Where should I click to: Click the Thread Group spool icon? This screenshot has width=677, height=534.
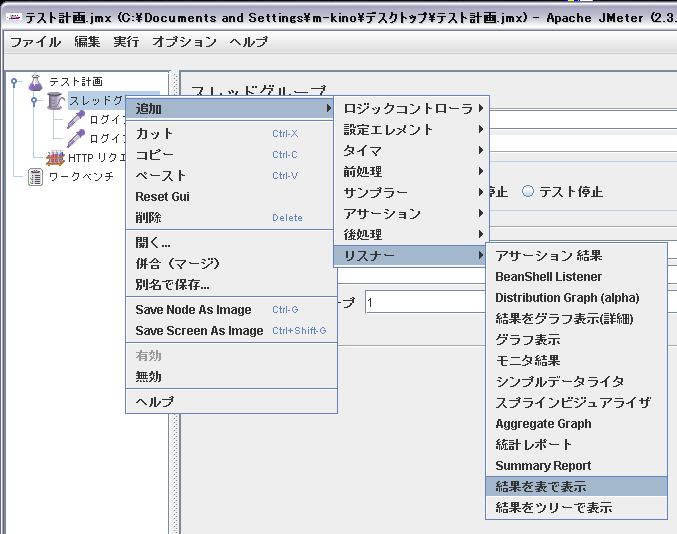tap(55, 100)
